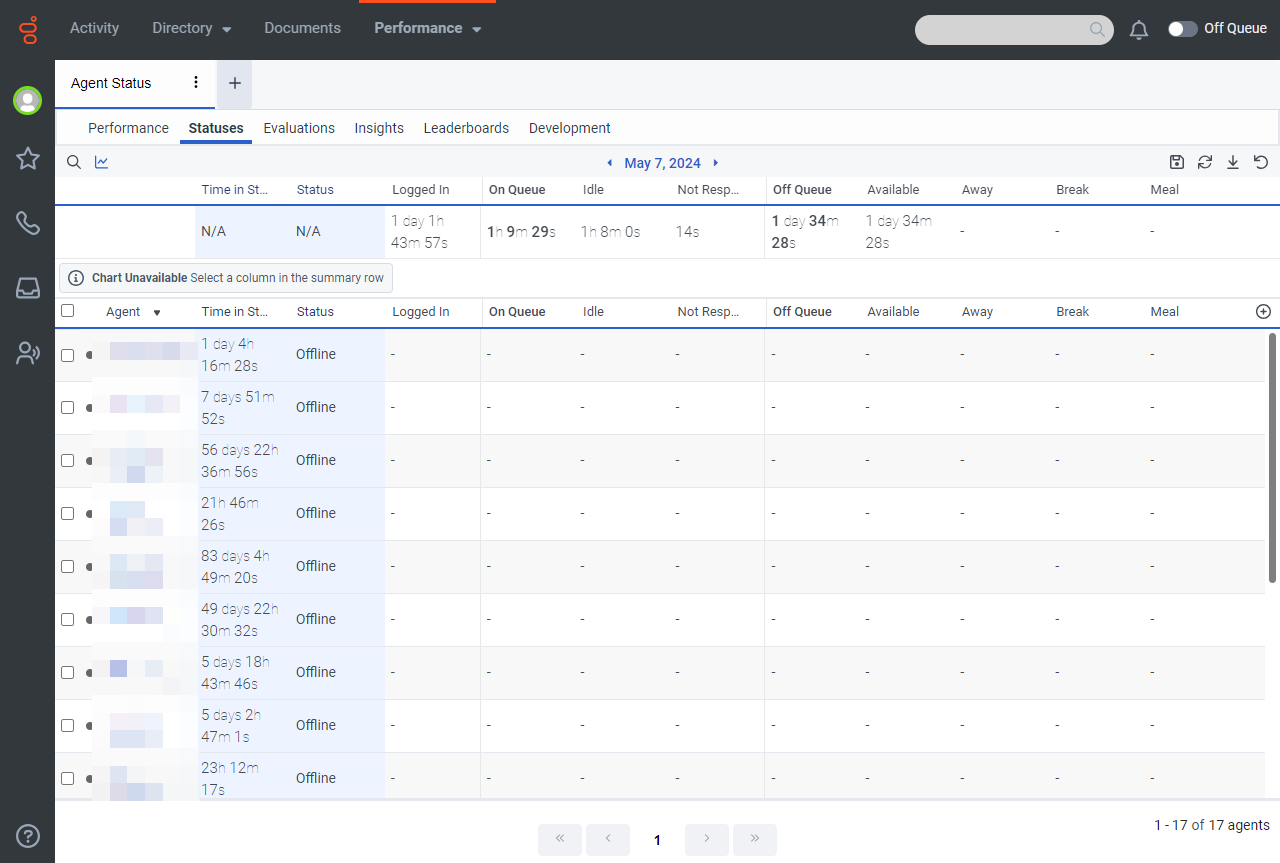The image size is (1280, 863).
Task: Switch to the Evaluations tab
Action: 299,128
